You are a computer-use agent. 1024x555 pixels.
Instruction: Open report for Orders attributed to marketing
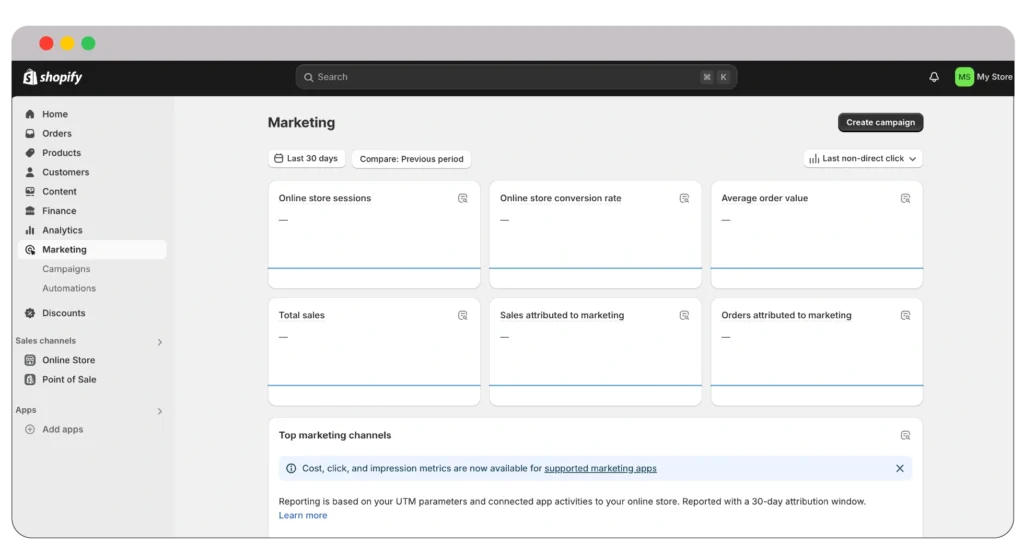(905, 315)
